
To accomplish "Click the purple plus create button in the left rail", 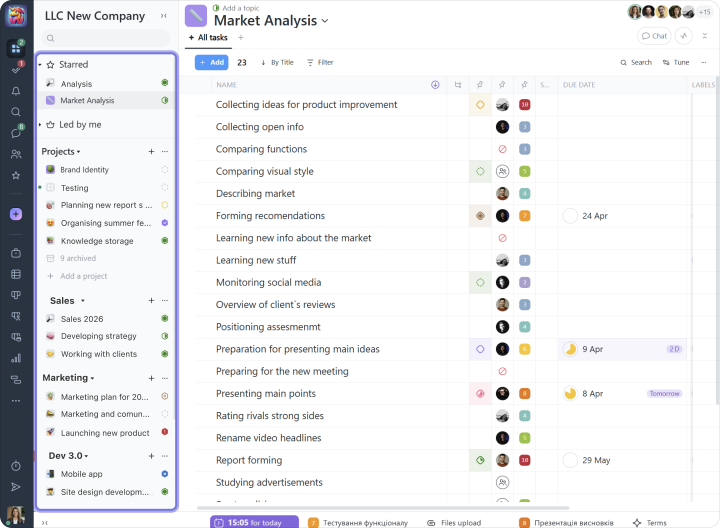I will 15,214.
